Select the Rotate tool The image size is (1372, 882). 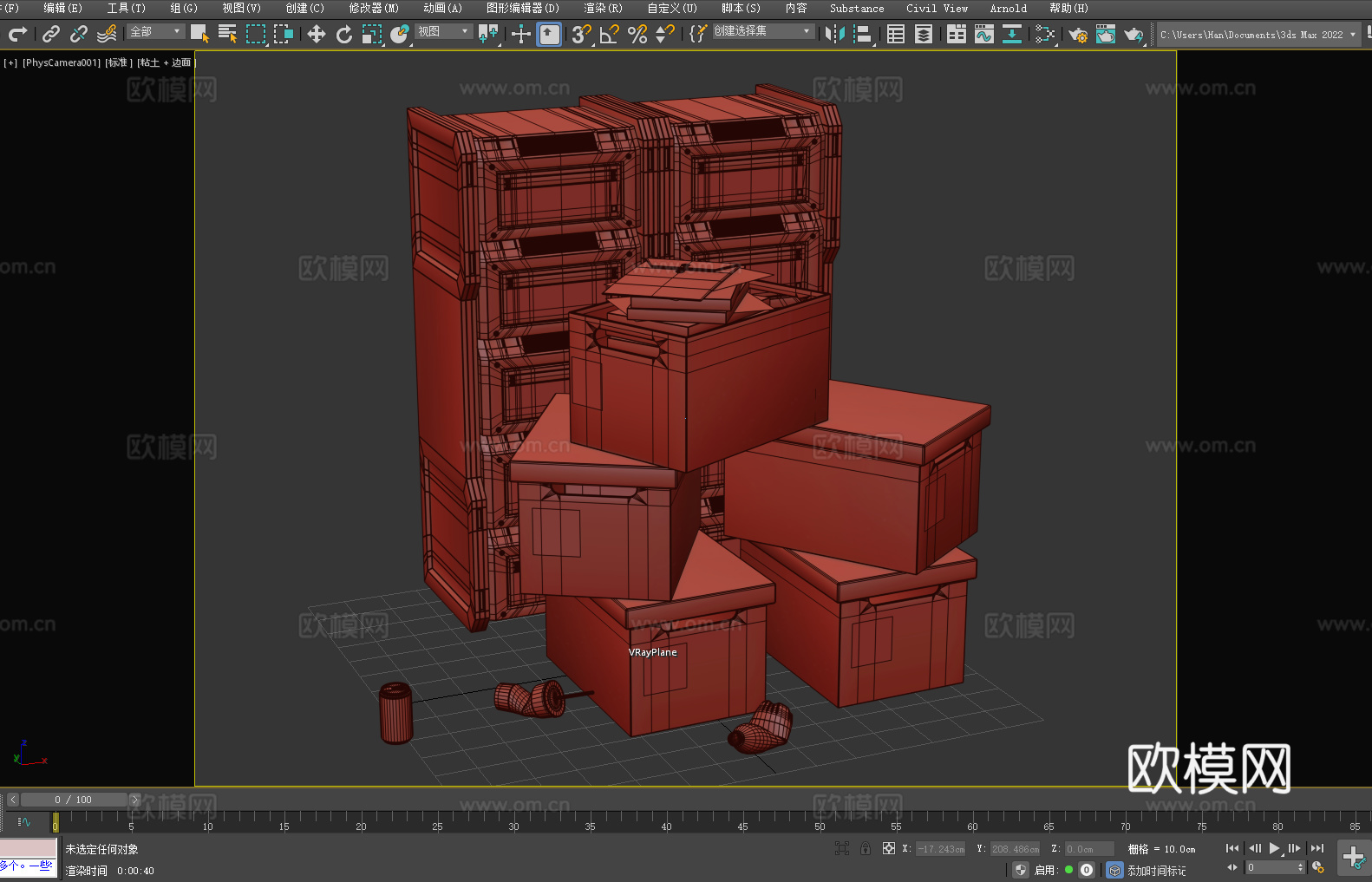click(344, 34)
